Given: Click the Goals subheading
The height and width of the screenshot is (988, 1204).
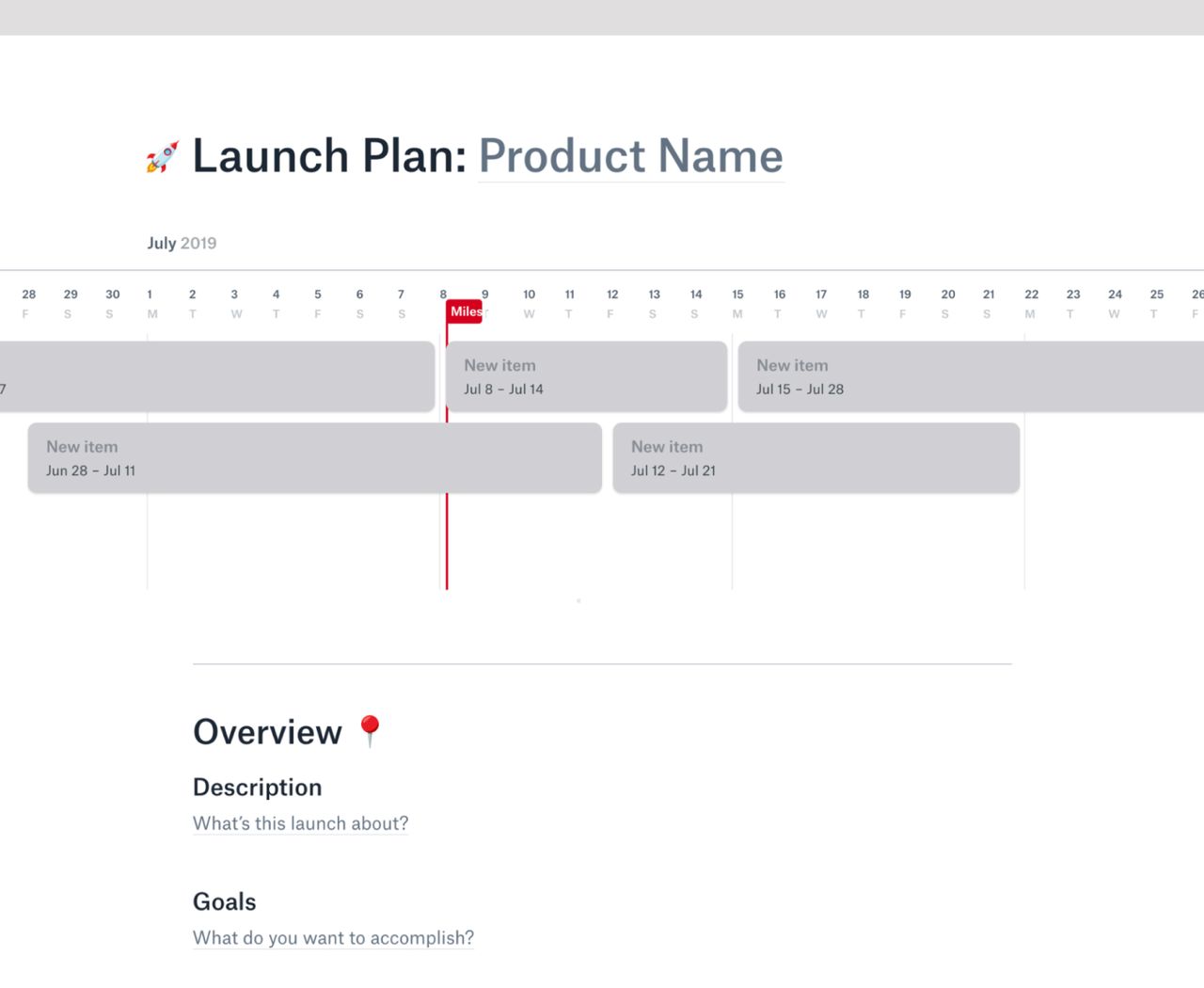Looking at the screenshot, I should (224, 902).
